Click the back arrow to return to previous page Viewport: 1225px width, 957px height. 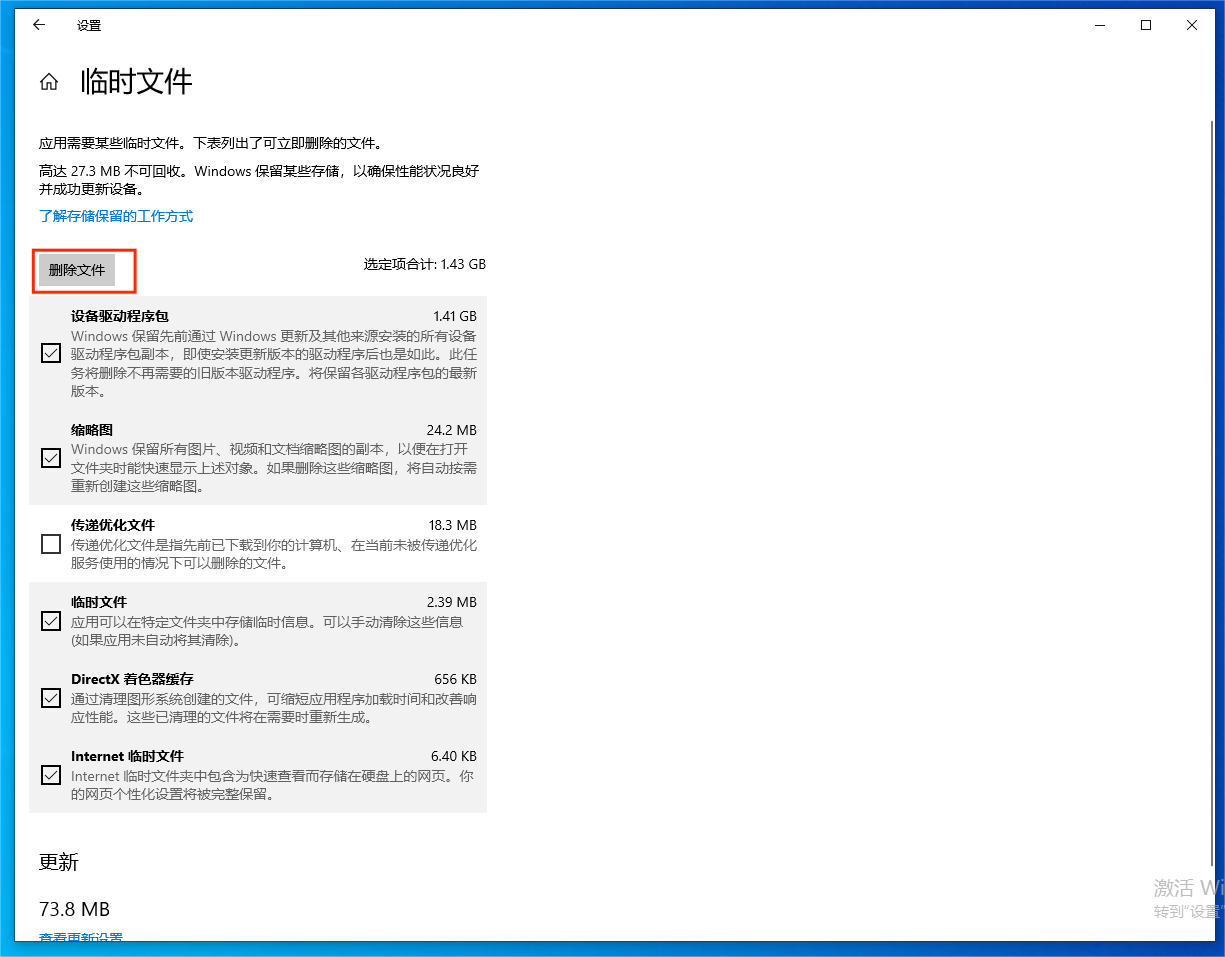tap(38, 25)
